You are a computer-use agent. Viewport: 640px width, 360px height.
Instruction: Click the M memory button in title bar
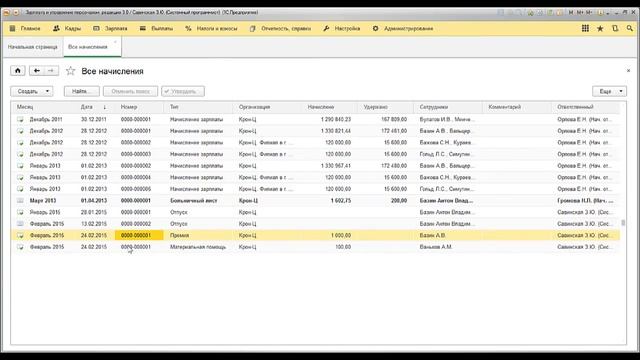tap(571, 13)
